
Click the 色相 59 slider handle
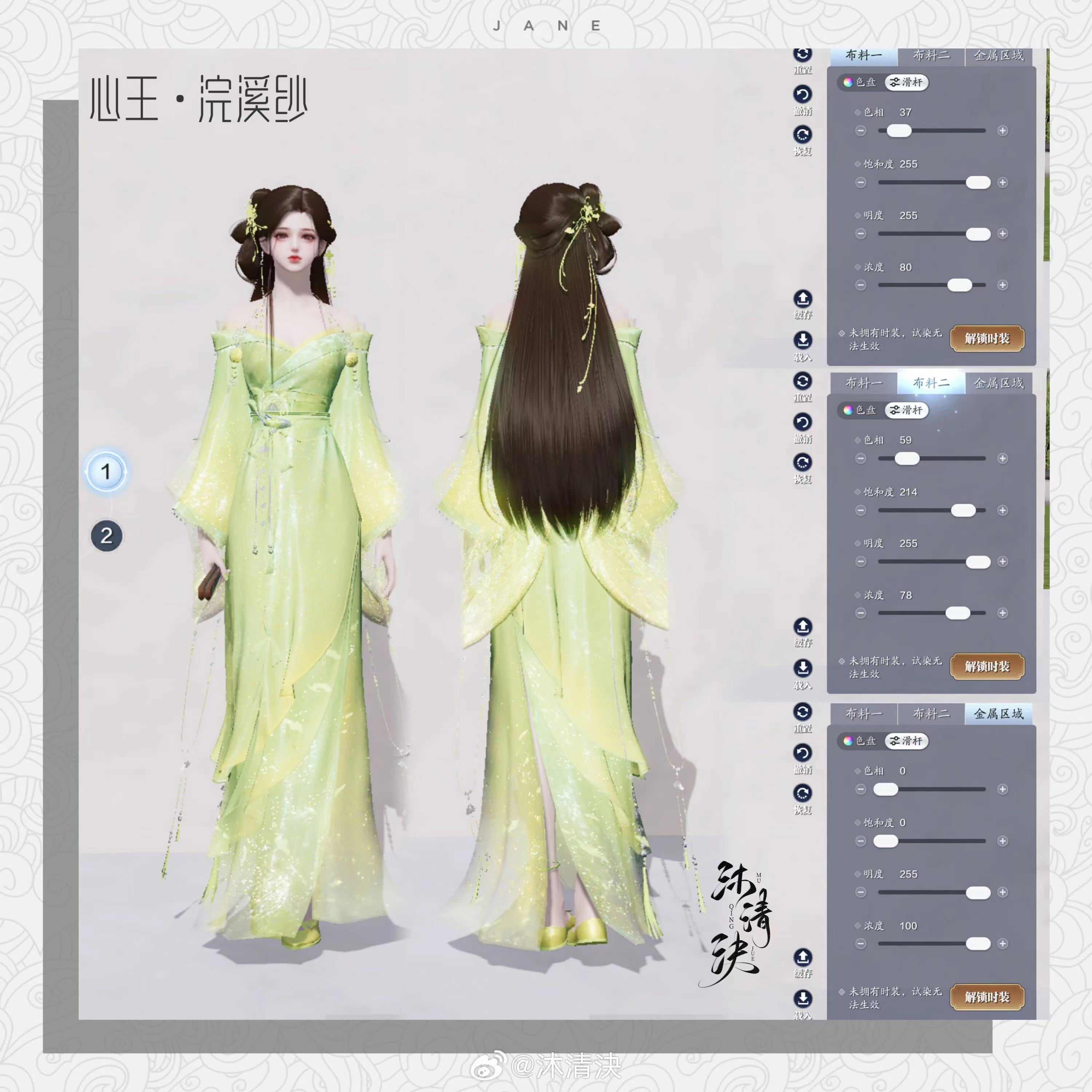point(907,458)
